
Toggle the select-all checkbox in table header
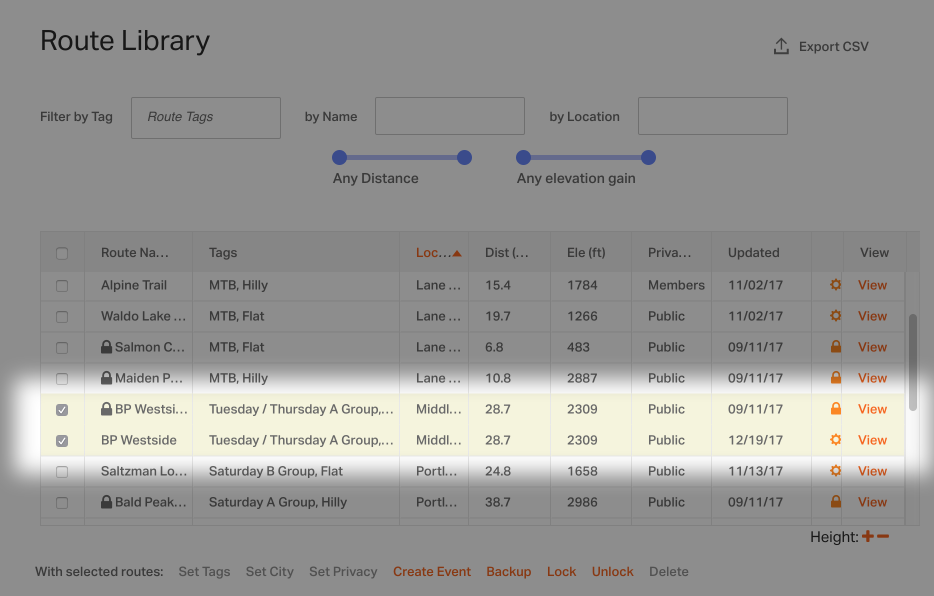point(62,254)
